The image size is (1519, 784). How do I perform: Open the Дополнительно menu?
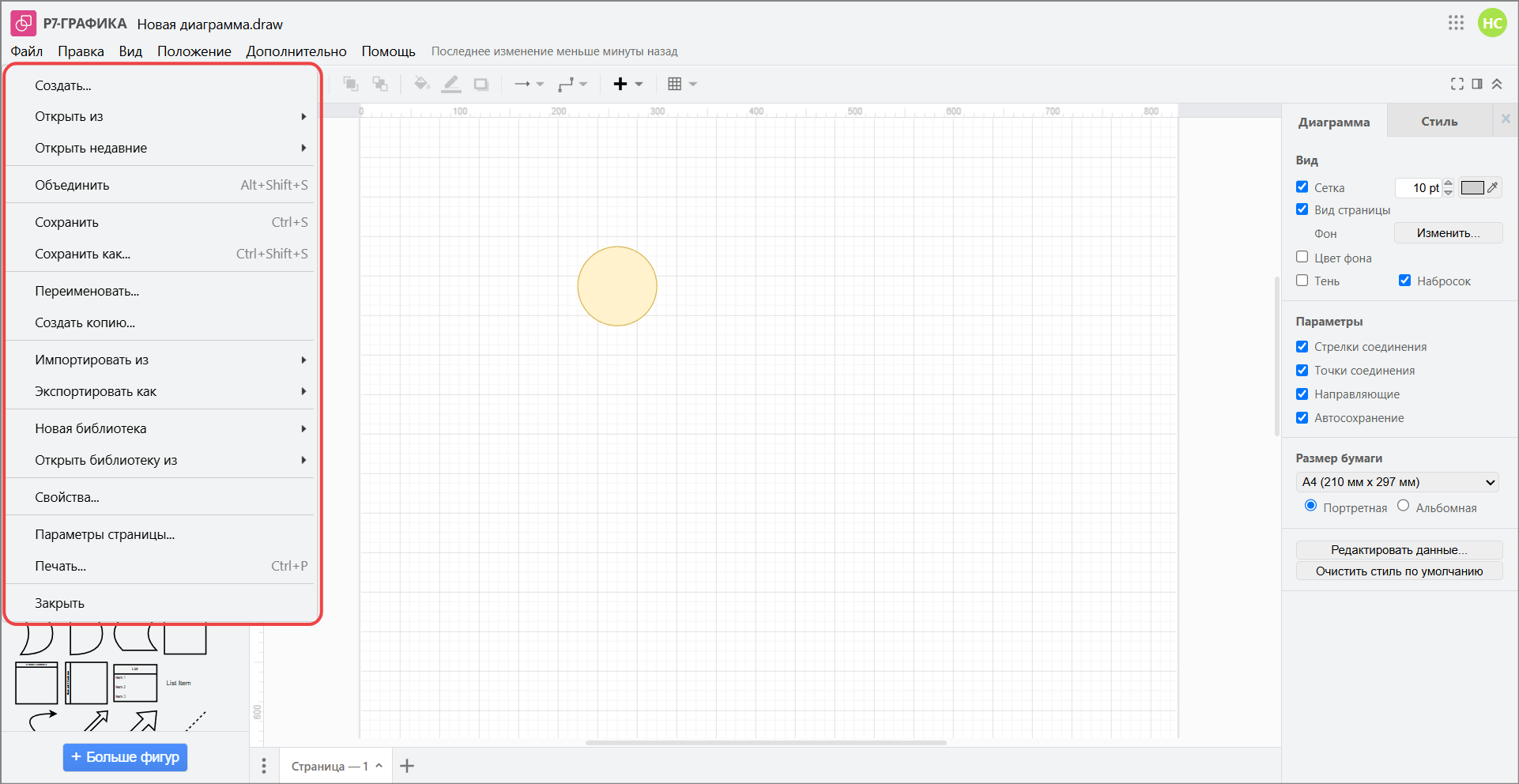coord(296,51)
